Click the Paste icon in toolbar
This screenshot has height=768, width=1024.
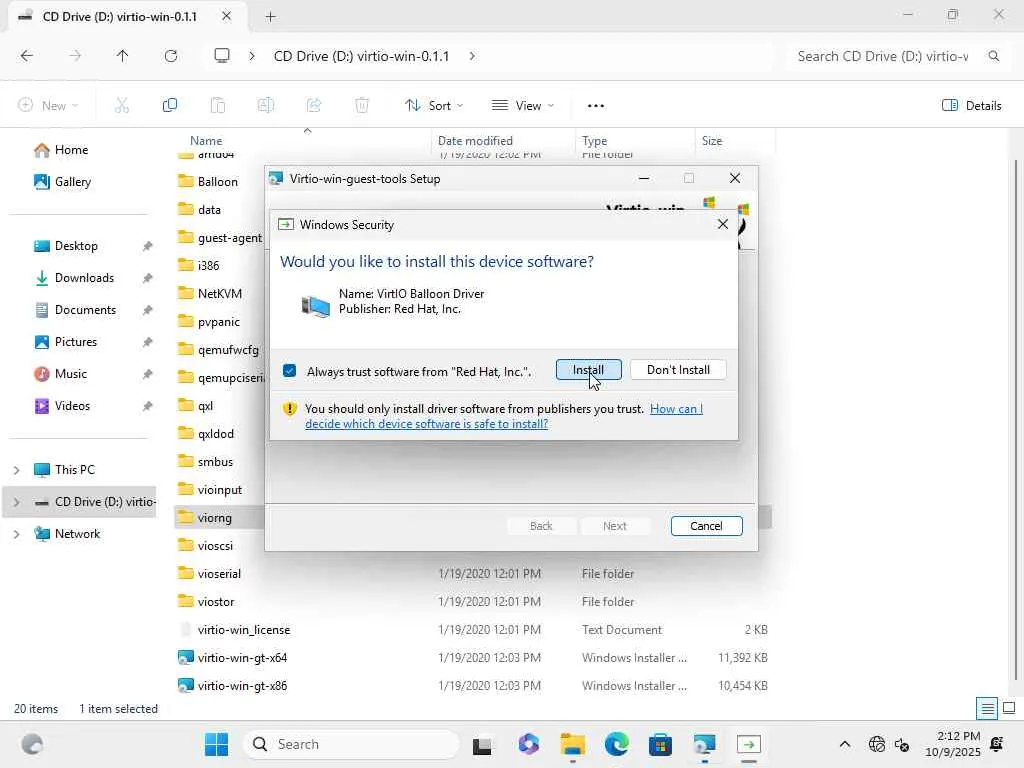pyautogui.click(x=217, y=105)
